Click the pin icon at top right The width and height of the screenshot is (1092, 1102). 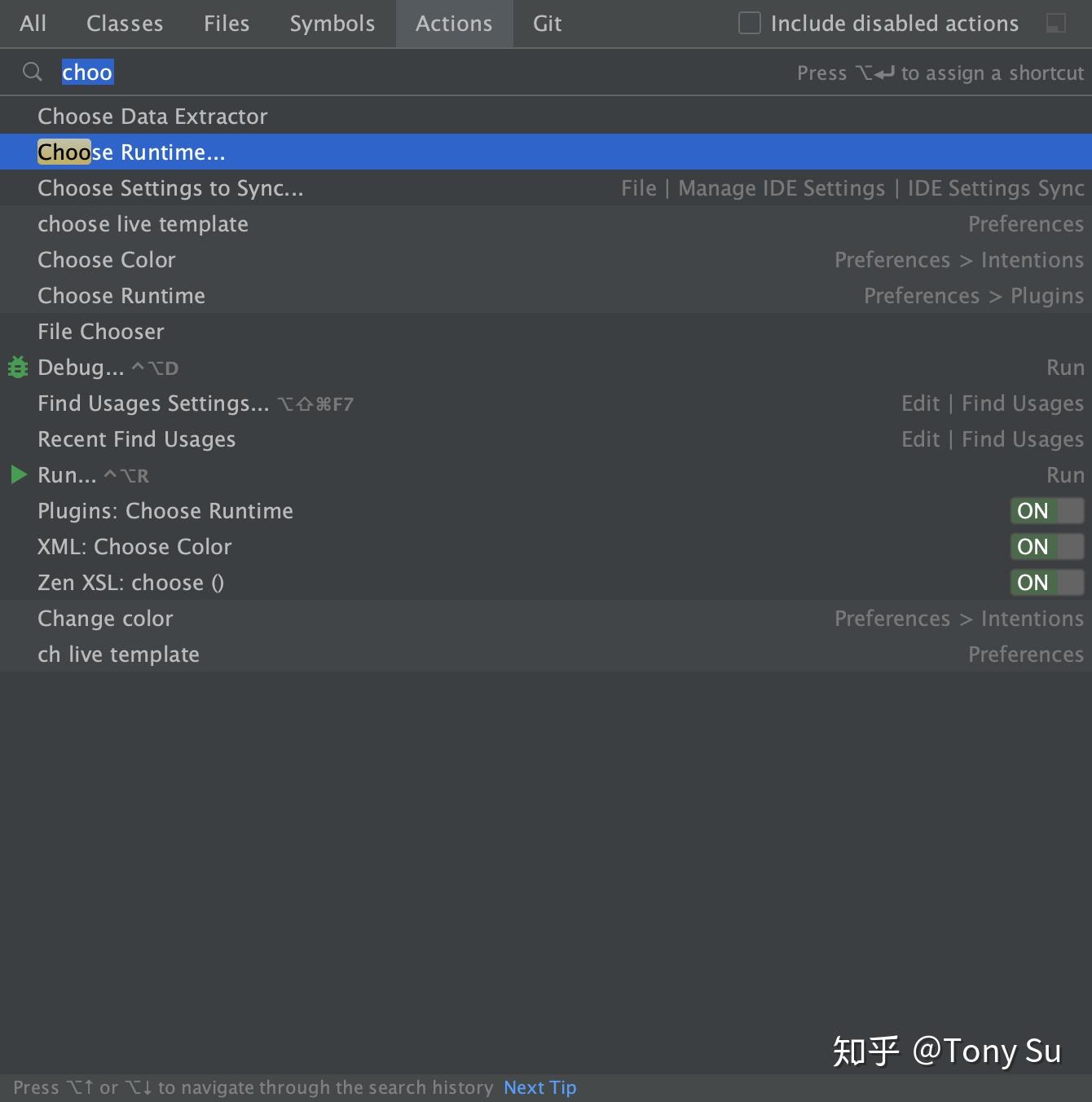tap(1057, 24)
